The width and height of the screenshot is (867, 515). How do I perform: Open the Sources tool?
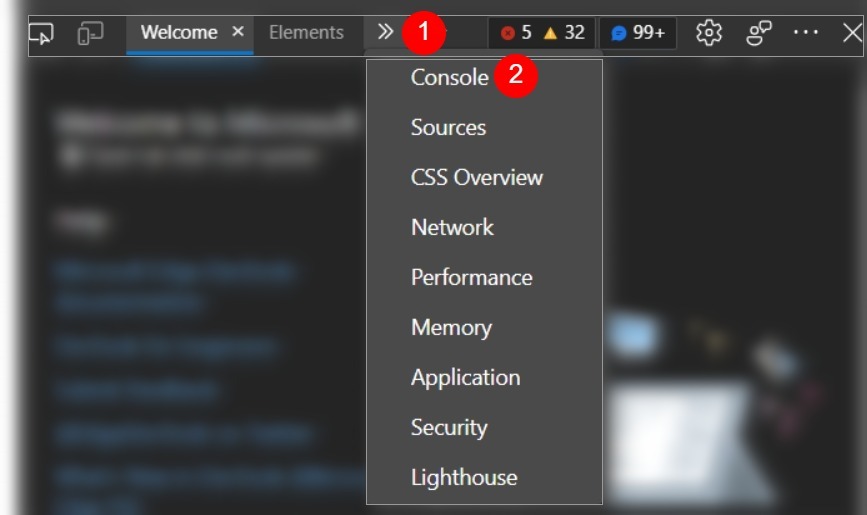point(448,127)
